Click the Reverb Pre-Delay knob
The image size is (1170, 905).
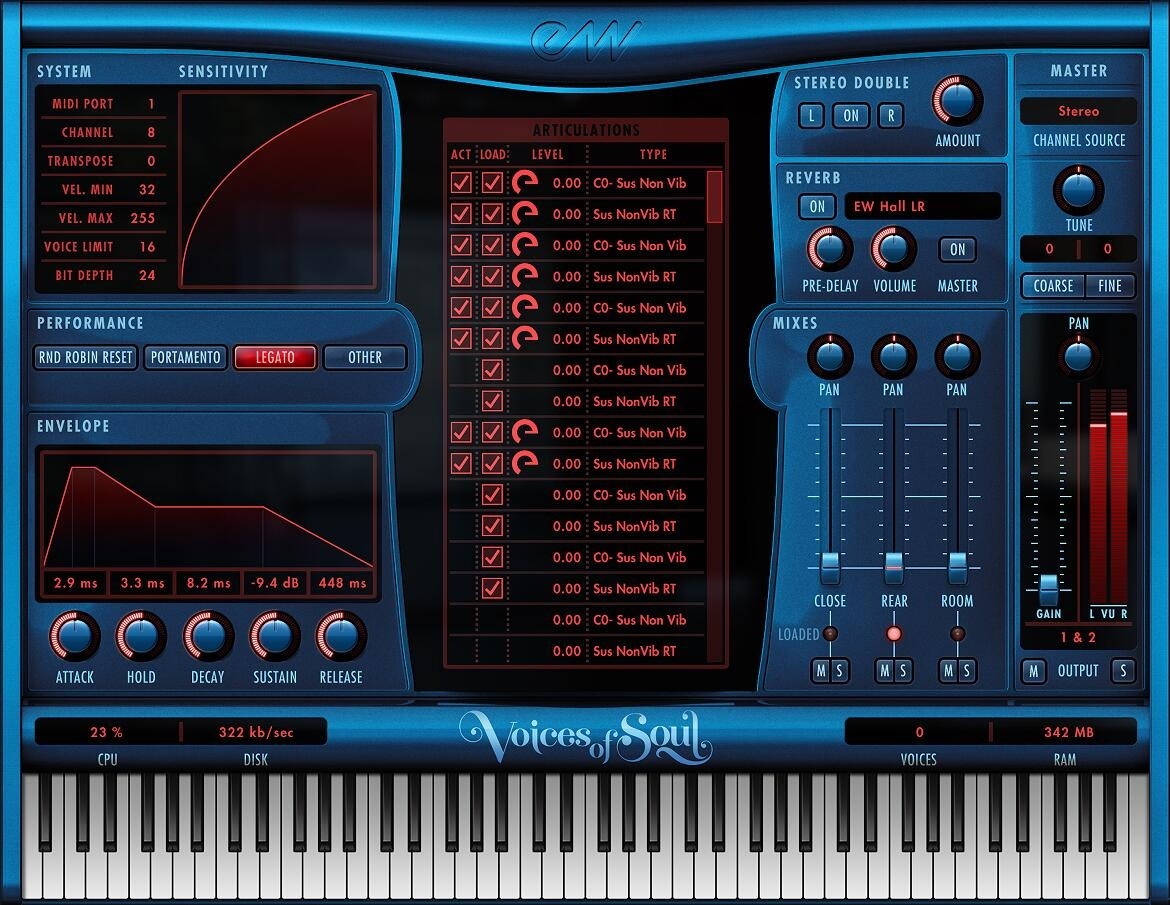point(830,248)
